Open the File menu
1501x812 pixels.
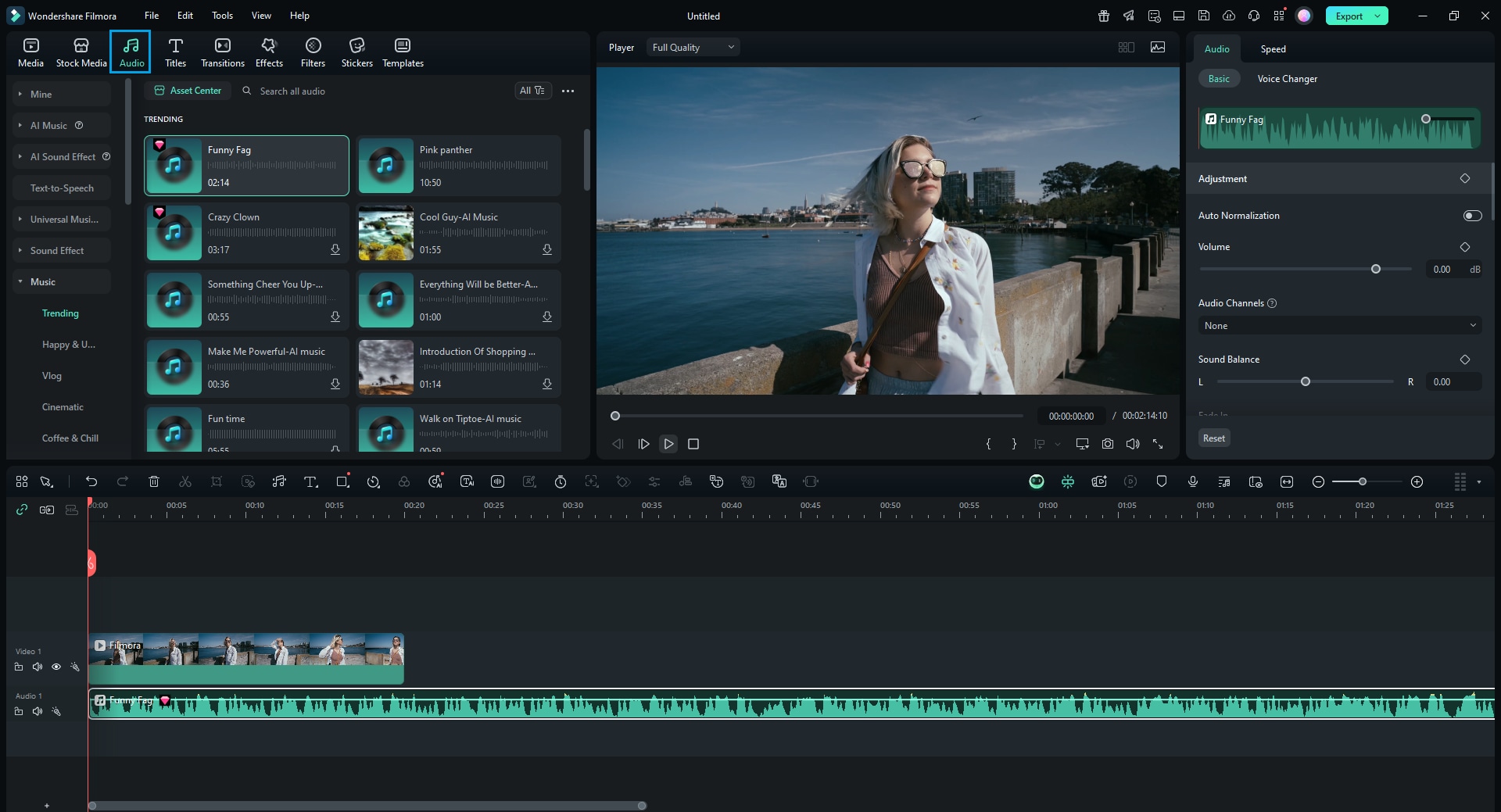[x=152, y=16]
